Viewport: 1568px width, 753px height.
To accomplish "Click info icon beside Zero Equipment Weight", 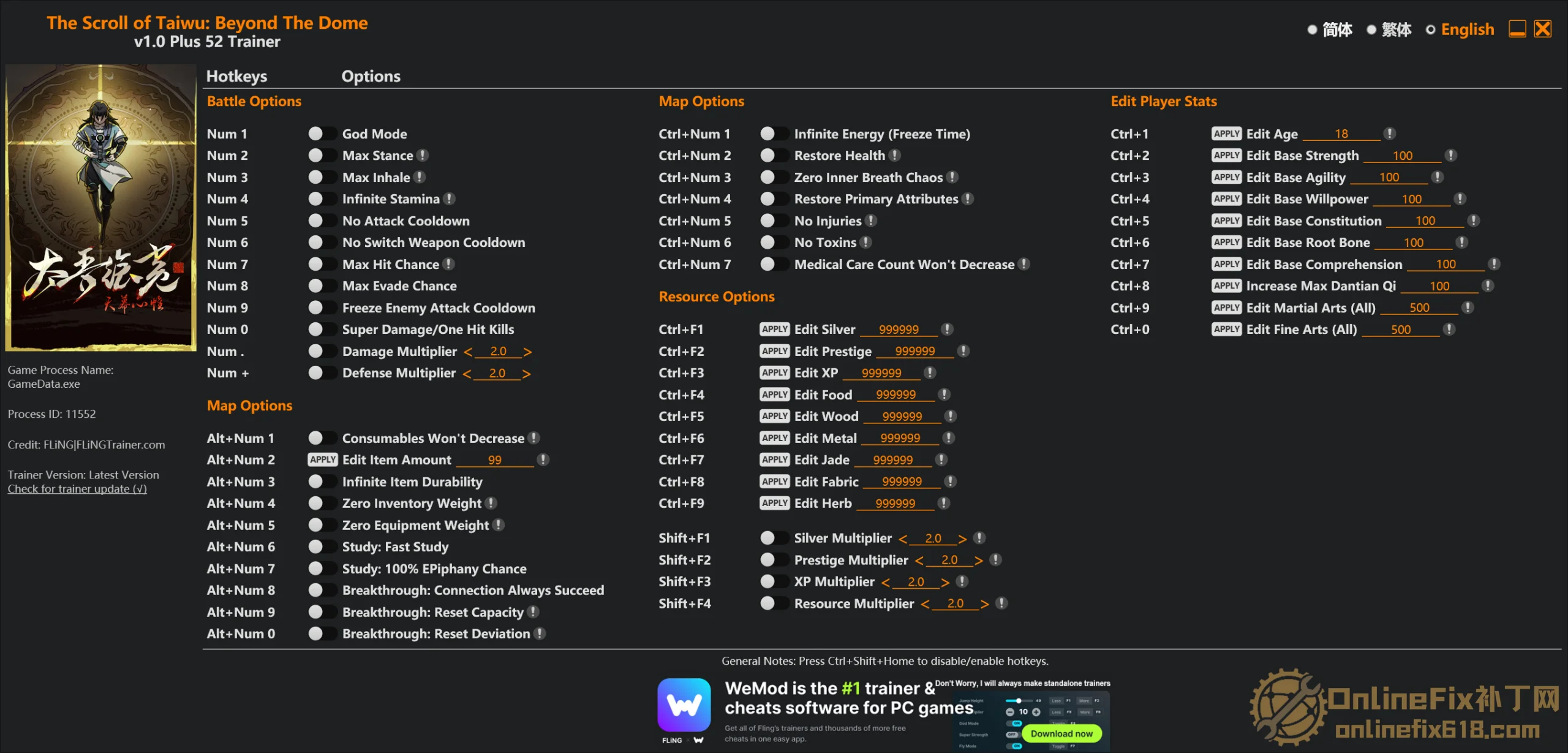I will click(x=499, y=525).
